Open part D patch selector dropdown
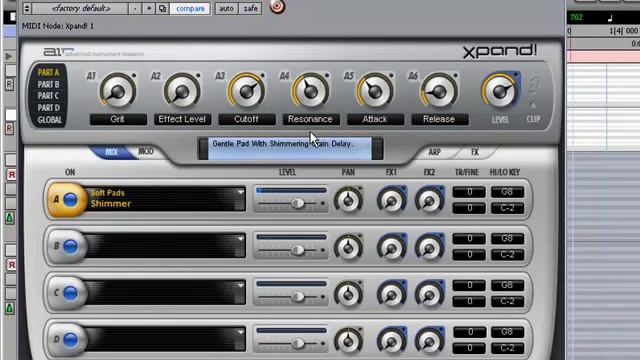640x360 pixels. [240, 332]
